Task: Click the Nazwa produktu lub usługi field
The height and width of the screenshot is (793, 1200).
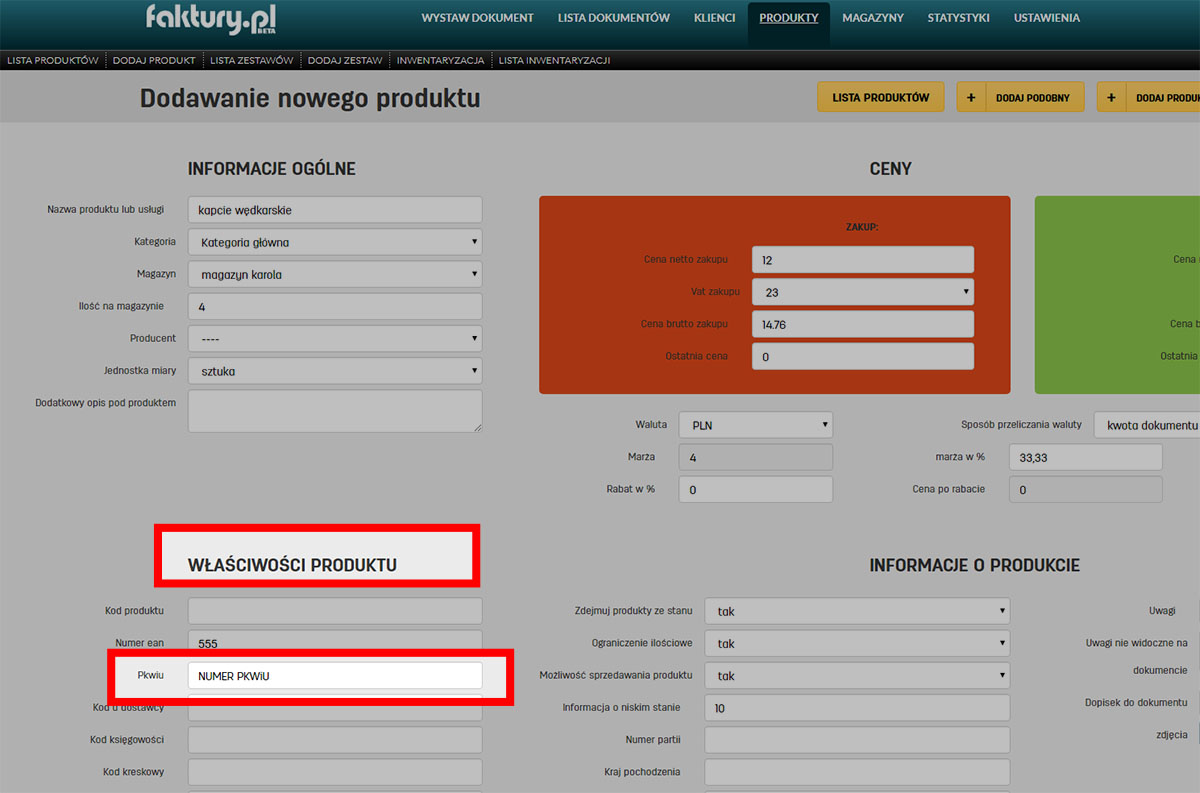Action: tap(335, 210)
